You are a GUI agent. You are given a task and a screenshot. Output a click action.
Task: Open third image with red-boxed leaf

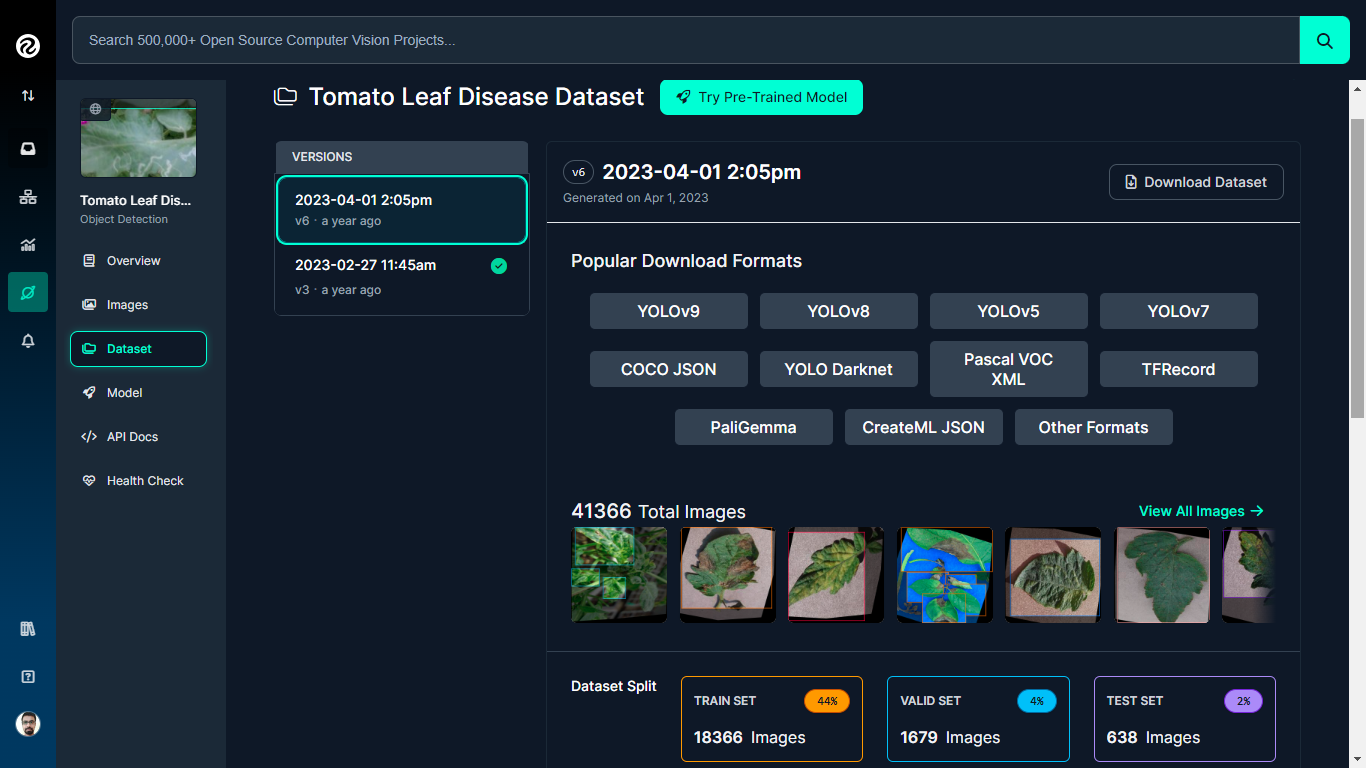coord(836,575)
